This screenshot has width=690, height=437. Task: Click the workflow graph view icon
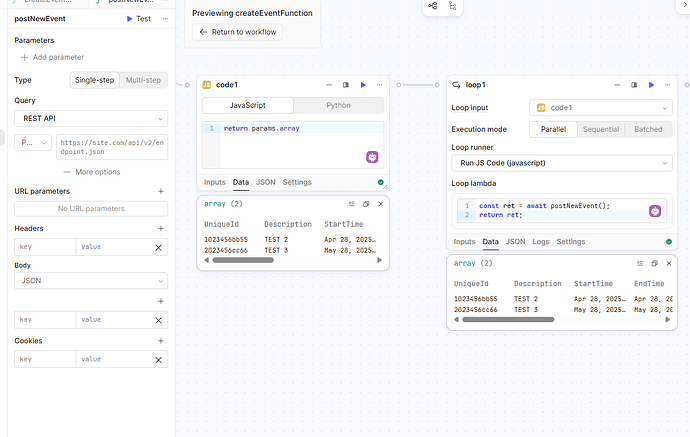[433, 6]
